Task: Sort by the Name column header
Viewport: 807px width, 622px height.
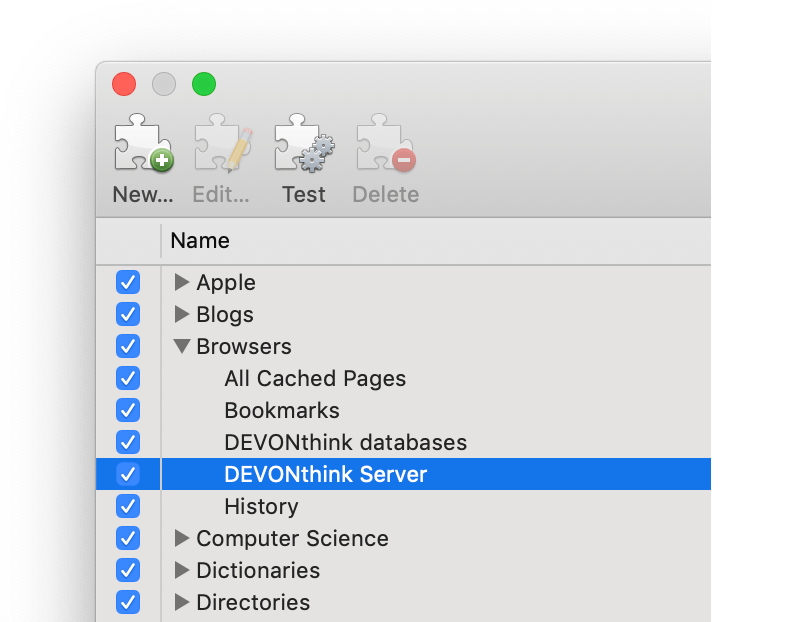Action: click(x=436, y=241)
